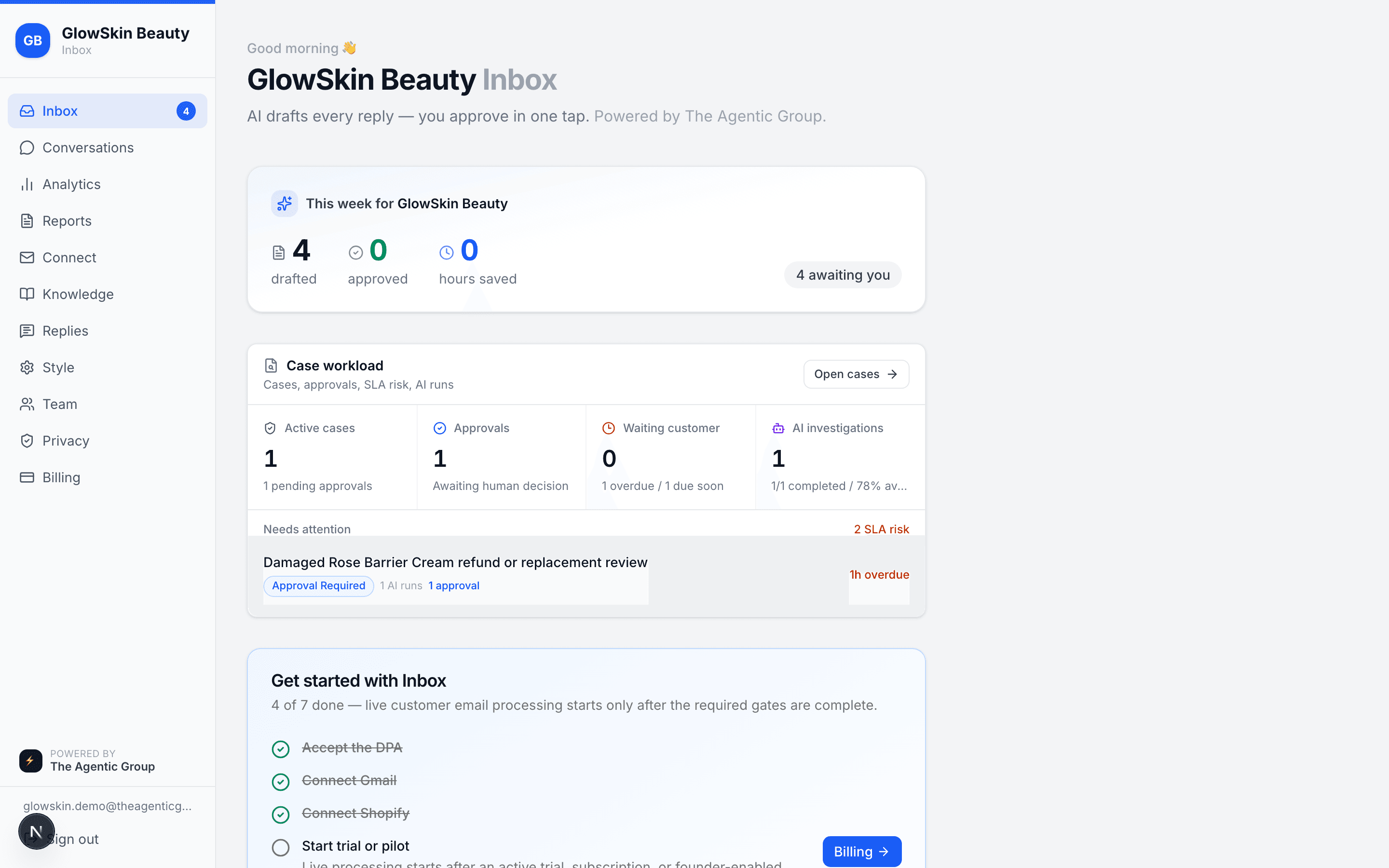Click the Active cases shield icon

(270, 428)
